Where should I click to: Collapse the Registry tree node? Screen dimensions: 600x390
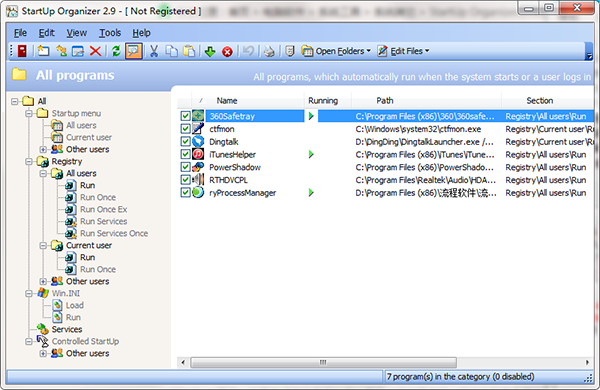click(29, 162)
